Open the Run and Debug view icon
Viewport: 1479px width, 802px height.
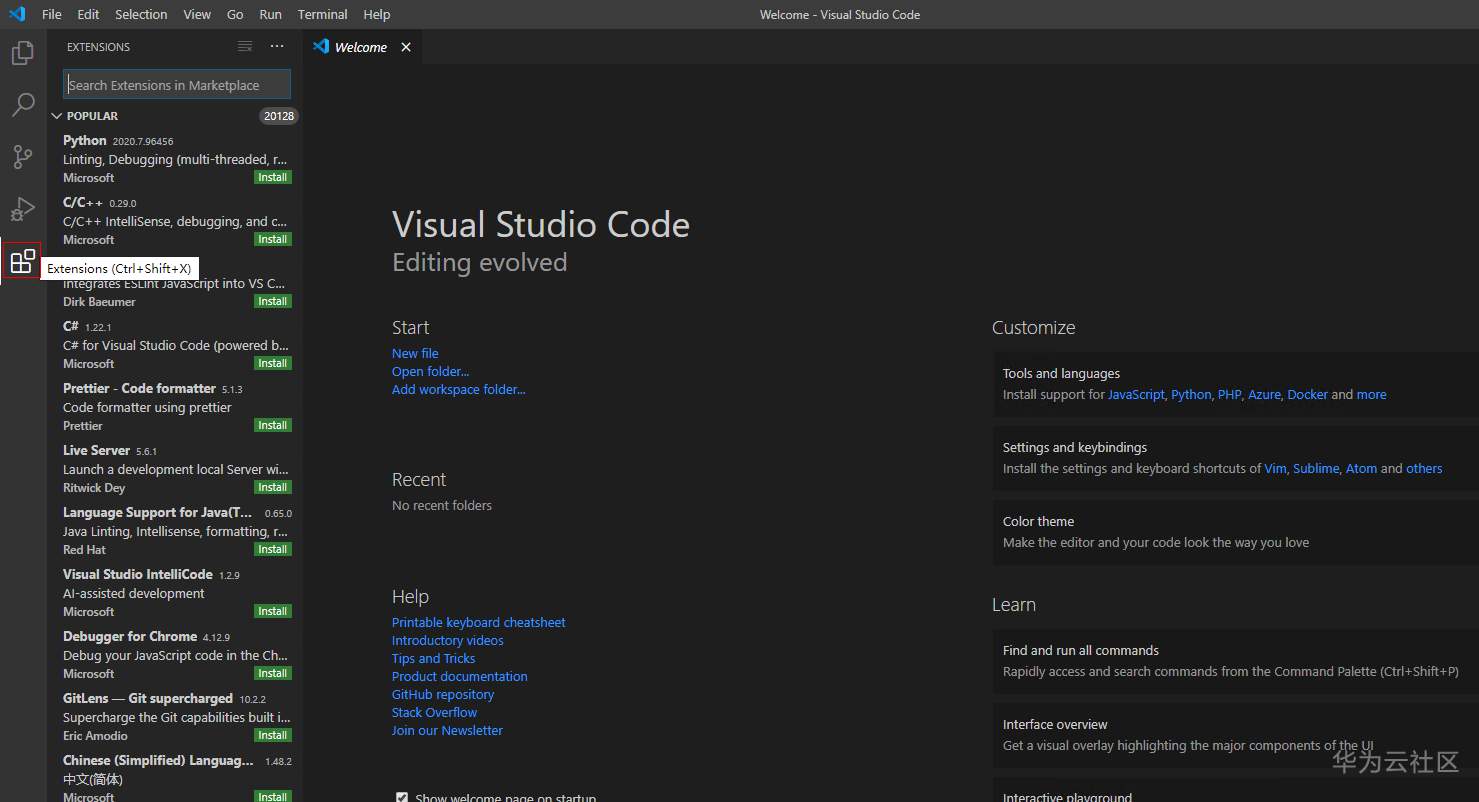pyautogui.click(x=22, y=209)
